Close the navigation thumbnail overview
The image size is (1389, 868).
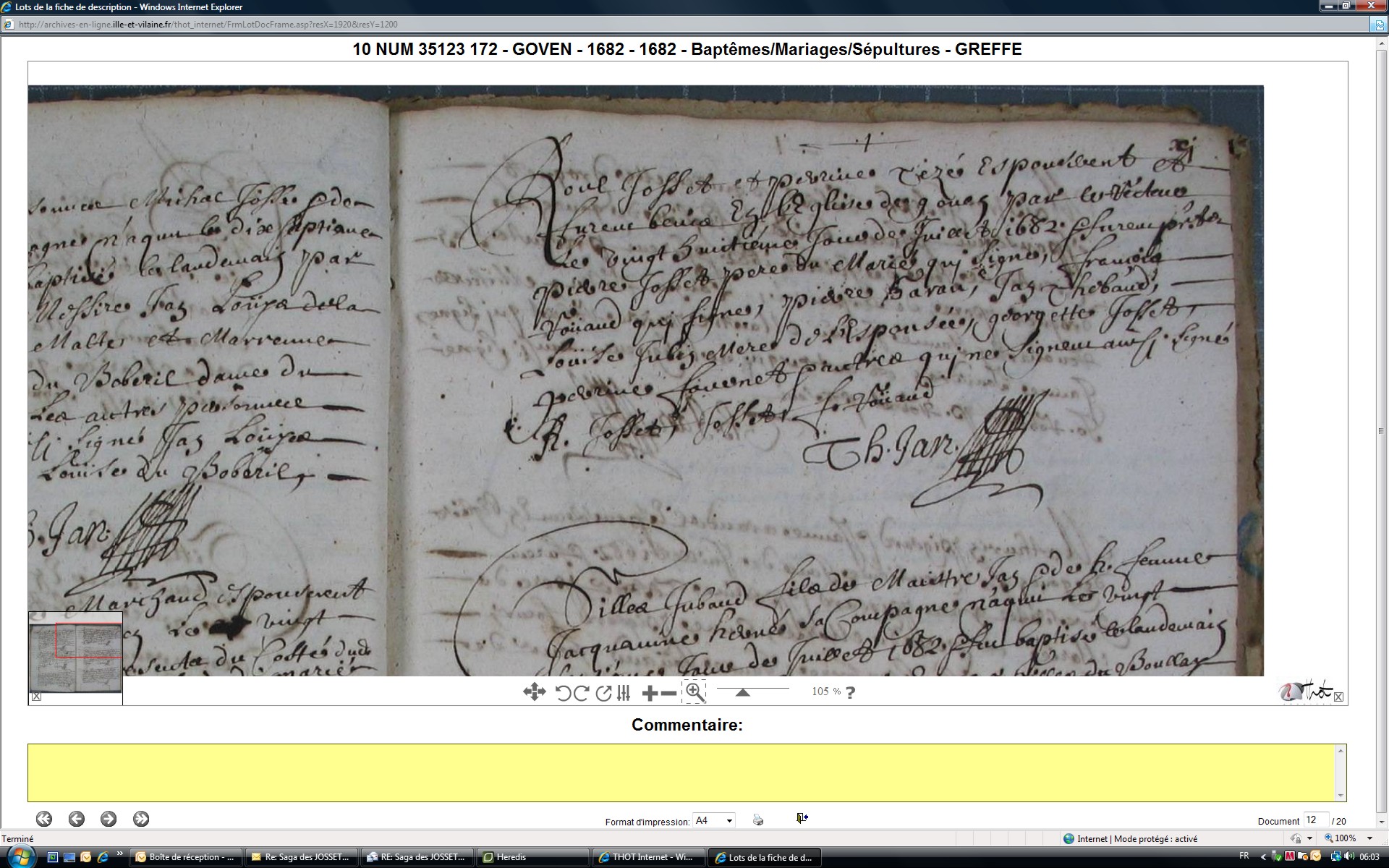pyautogui.click(x=36, y=697)
